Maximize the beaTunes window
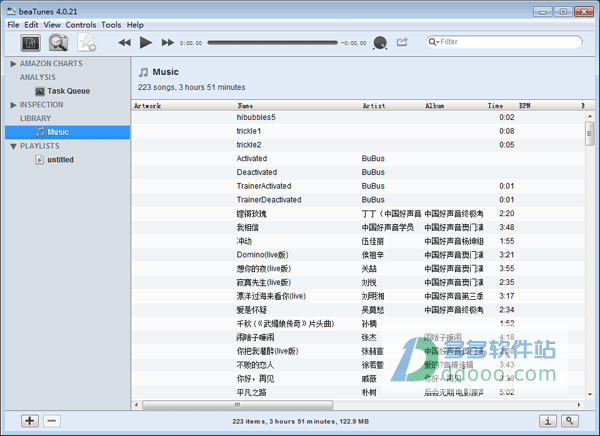The width and height of the screenshot is (600, 436). tap(563, 11)
